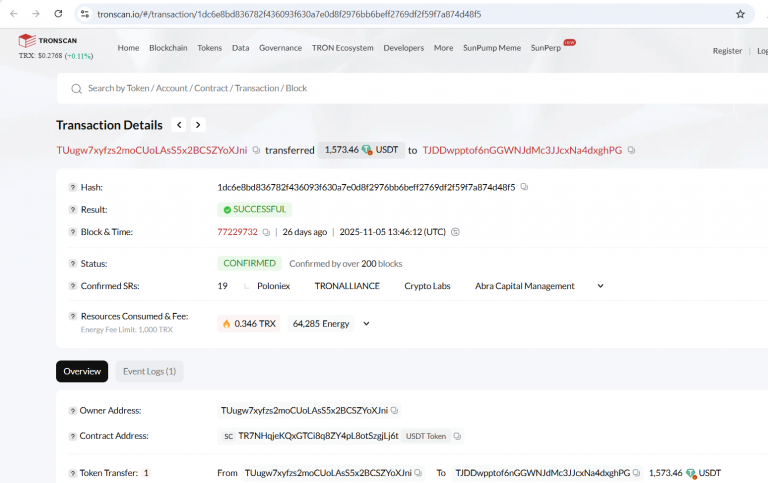Click help icon beside Hash
This screenshot has width=768, height=483.
72,187
